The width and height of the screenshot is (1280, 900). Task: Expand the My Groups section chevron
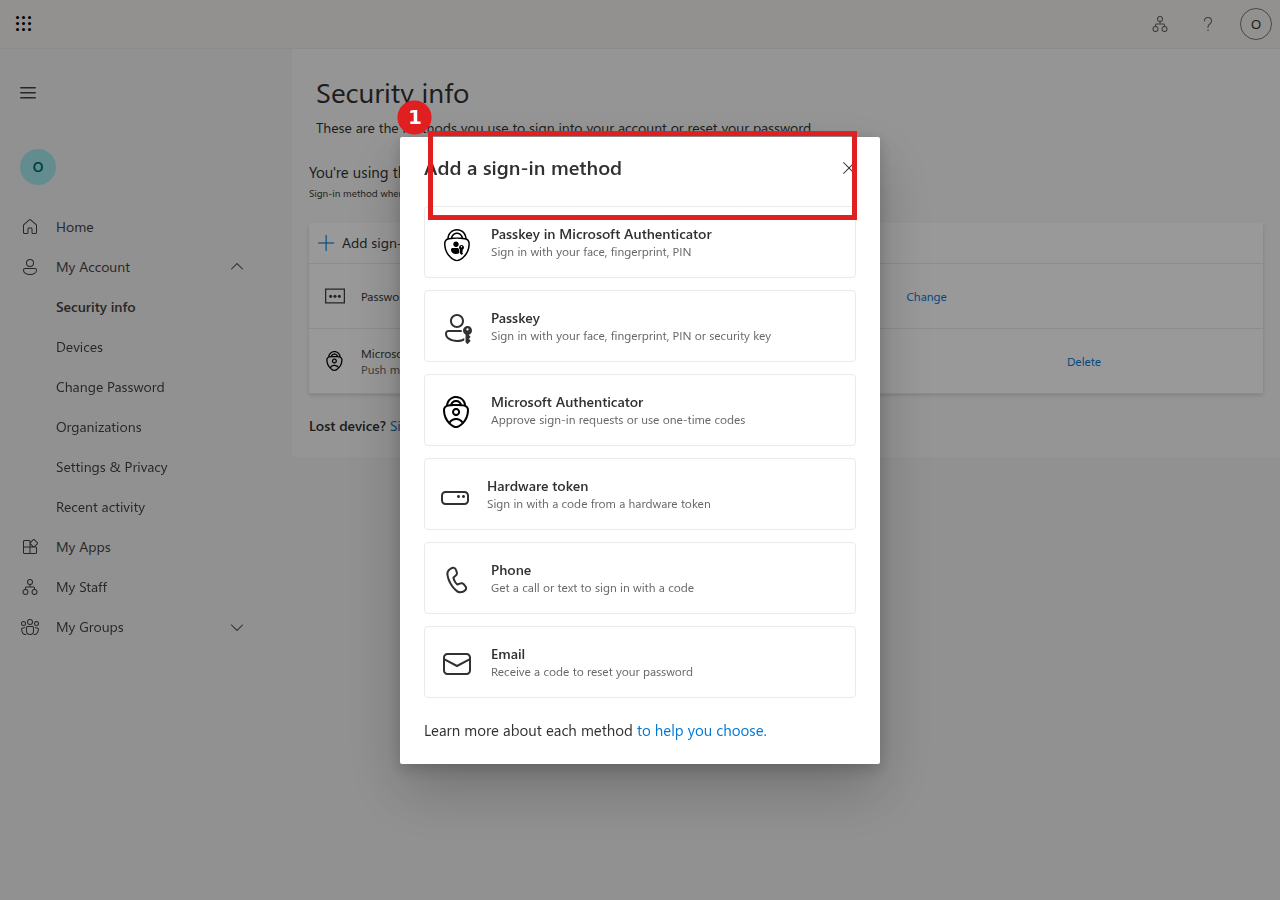tap(237, 627)
